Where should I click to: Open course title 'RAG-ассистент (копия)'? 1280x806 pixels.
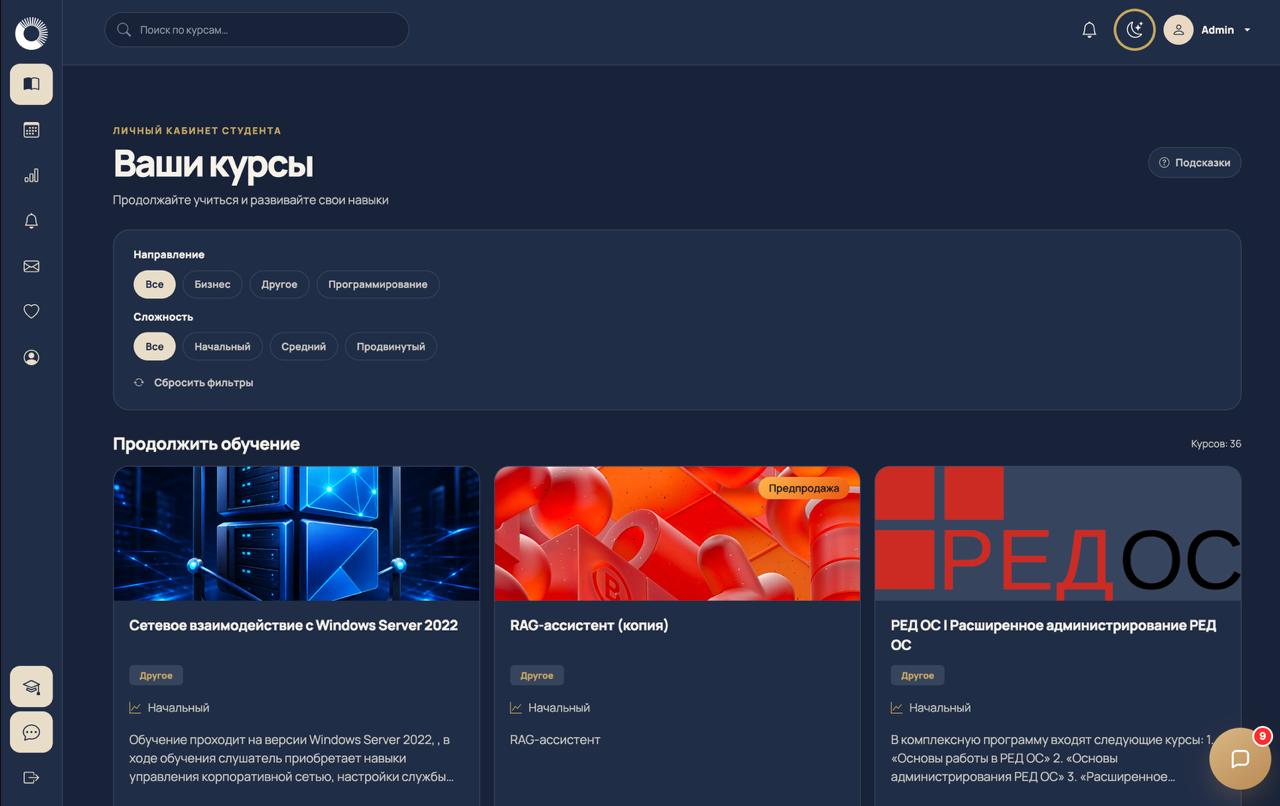[589, 625]
